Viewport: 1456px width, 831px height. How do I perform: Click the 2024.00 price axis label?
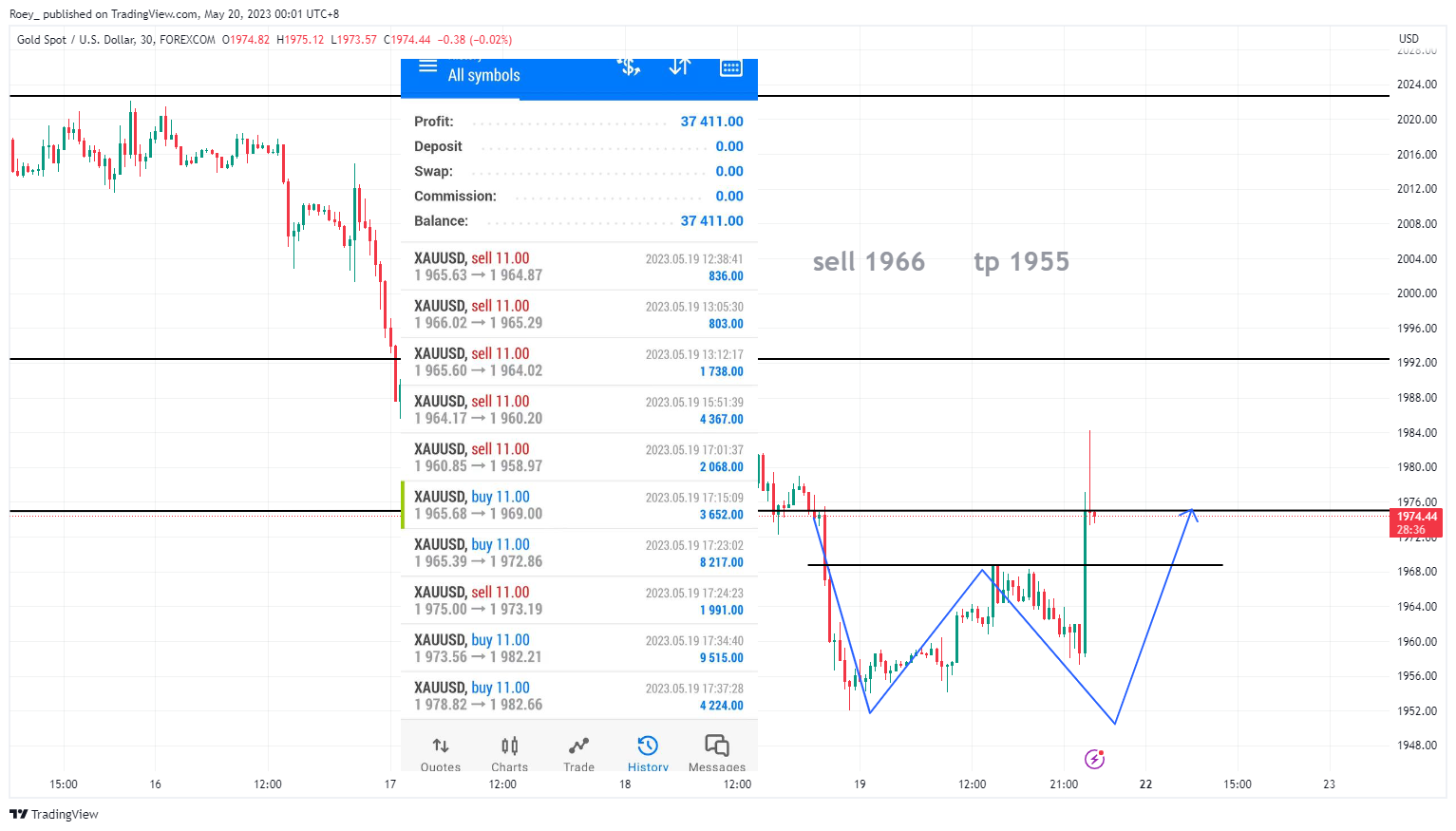coord(1416,85)
